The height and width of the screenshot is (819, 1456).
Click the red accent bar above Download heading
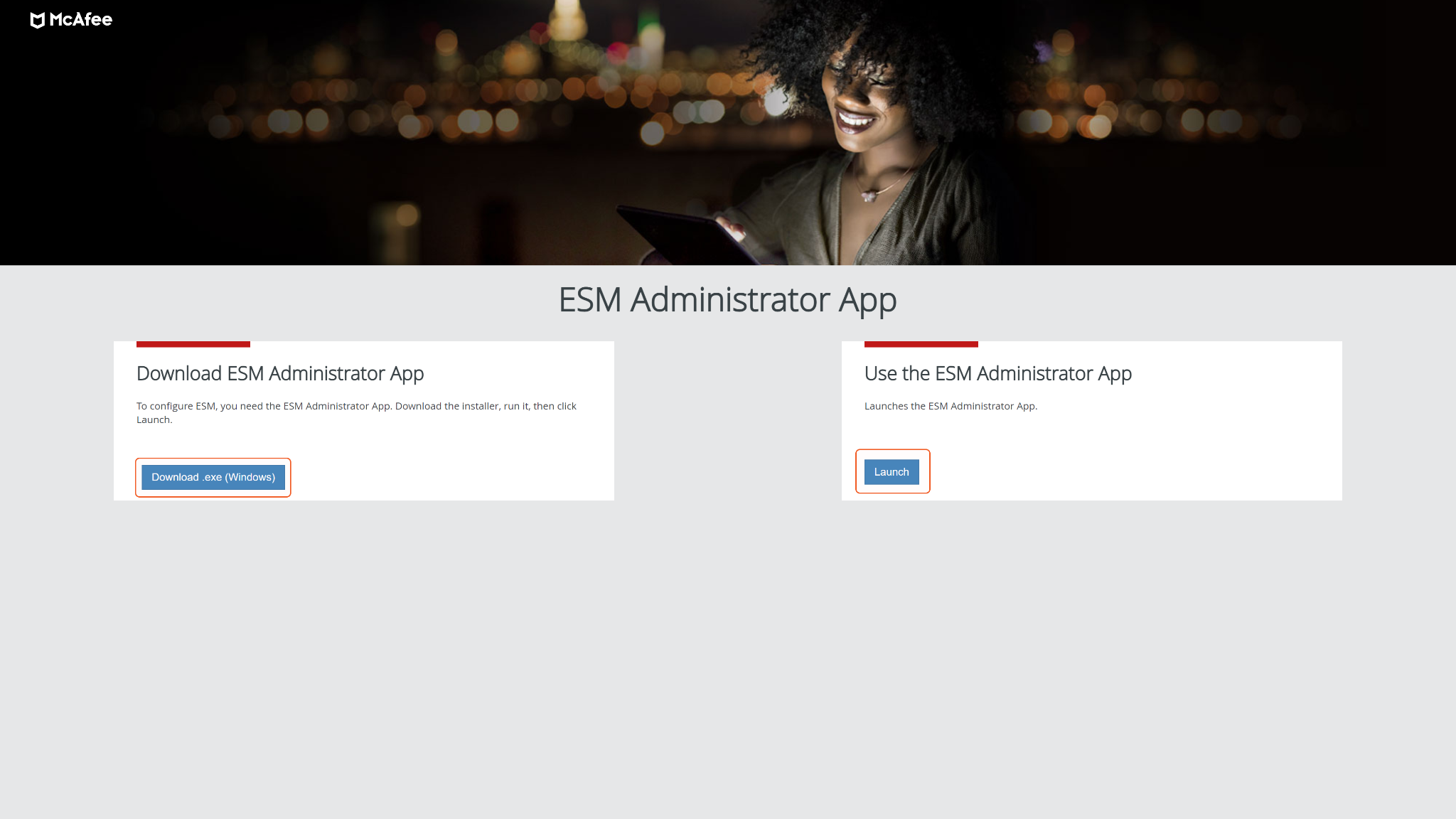[193, 344]
